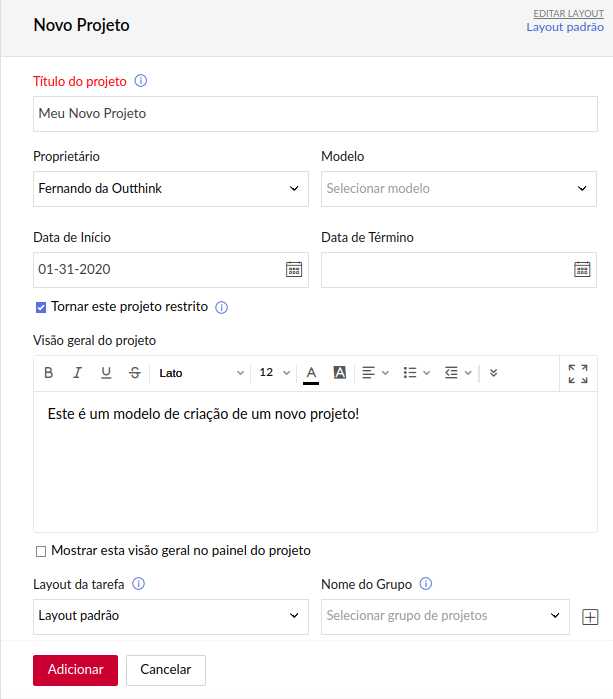Viewport: 613px width, 699px height.
Task: Toggle bold formatting in overview editor
Action: tap(49, 373)
